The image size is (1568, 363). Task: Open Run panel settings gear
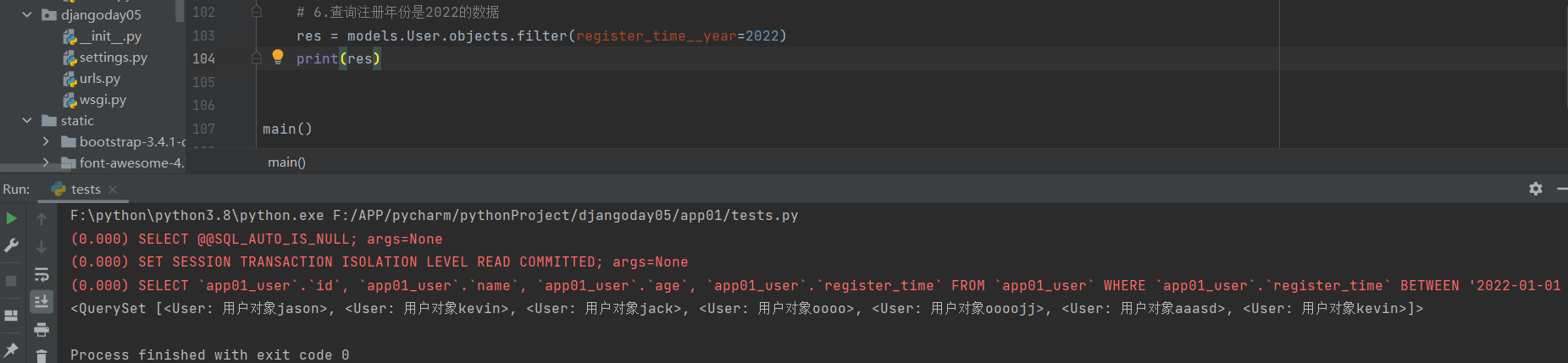coord(1535,189)
